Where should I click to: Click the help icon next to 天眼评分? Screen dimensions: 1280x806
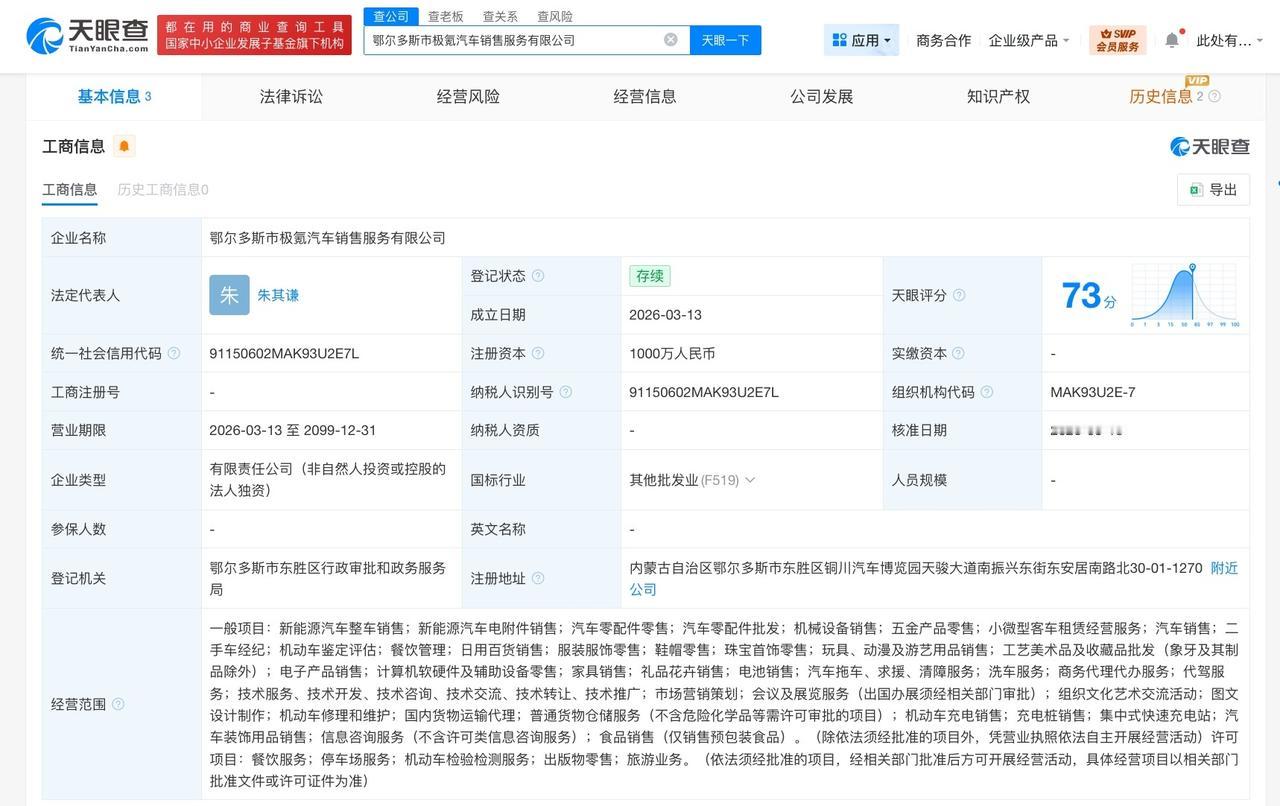pyautogui.click(x=957, y=296)
